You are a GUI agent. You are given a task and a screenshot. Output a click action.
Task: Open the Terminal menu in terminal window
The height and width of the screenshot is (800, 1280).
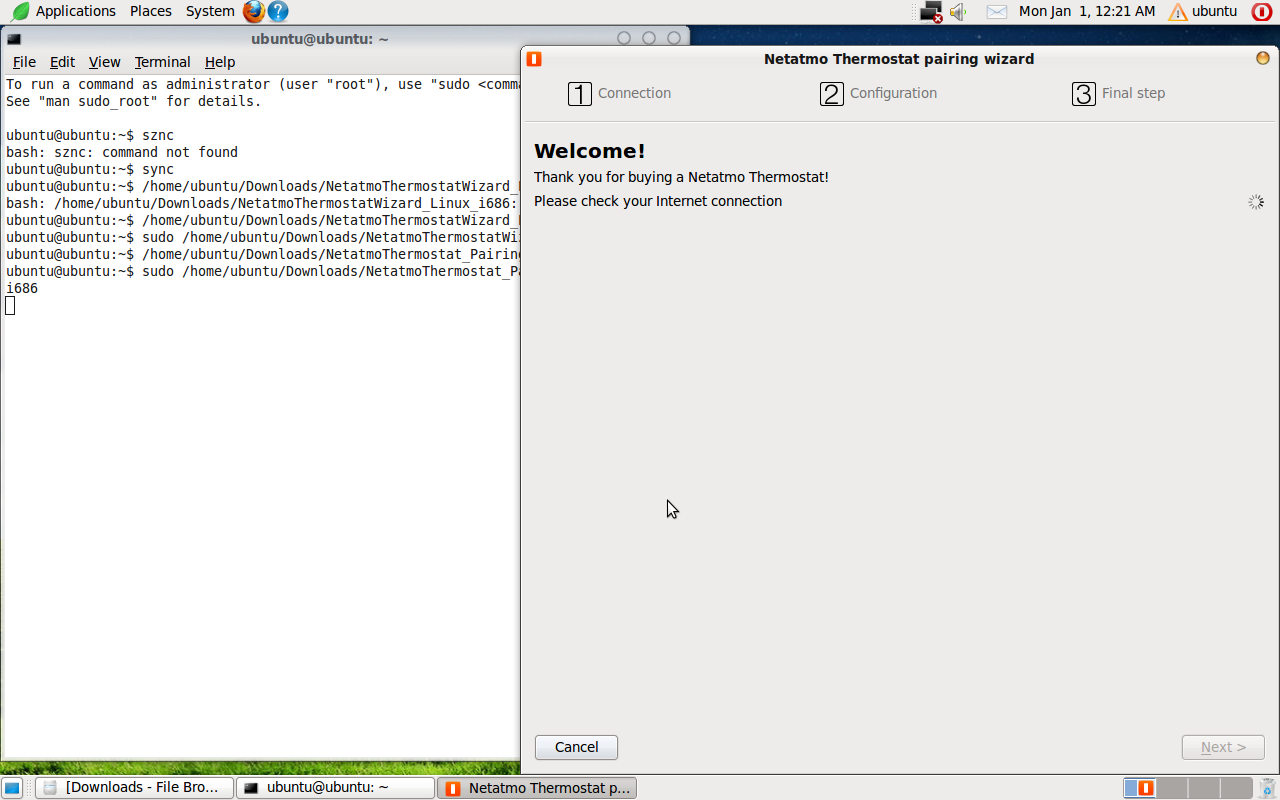[x=162, y=62]
